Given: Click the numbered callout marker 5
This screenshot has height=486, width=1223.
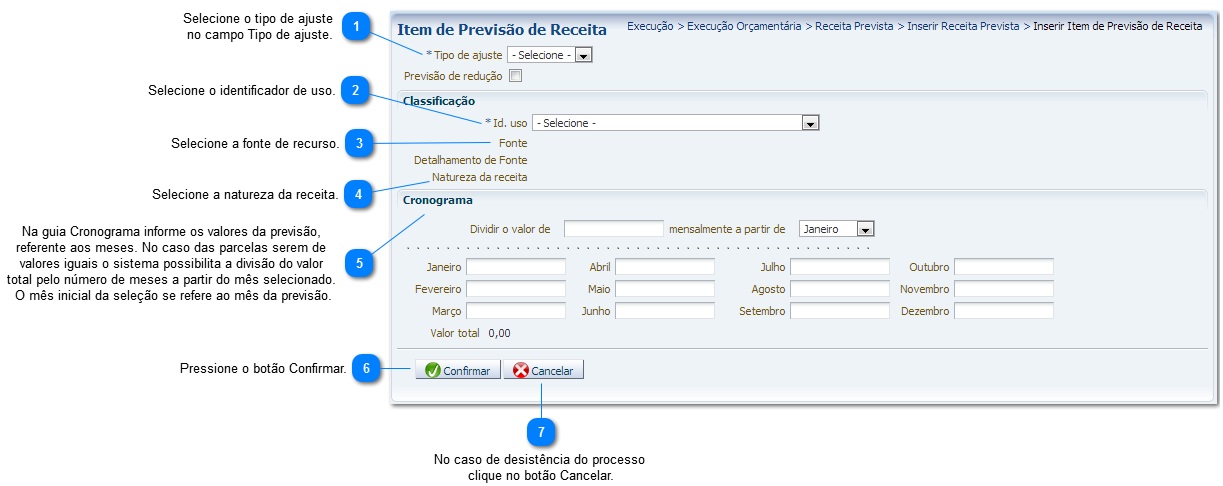Looking at the screenshot, I should pos(359,263).
